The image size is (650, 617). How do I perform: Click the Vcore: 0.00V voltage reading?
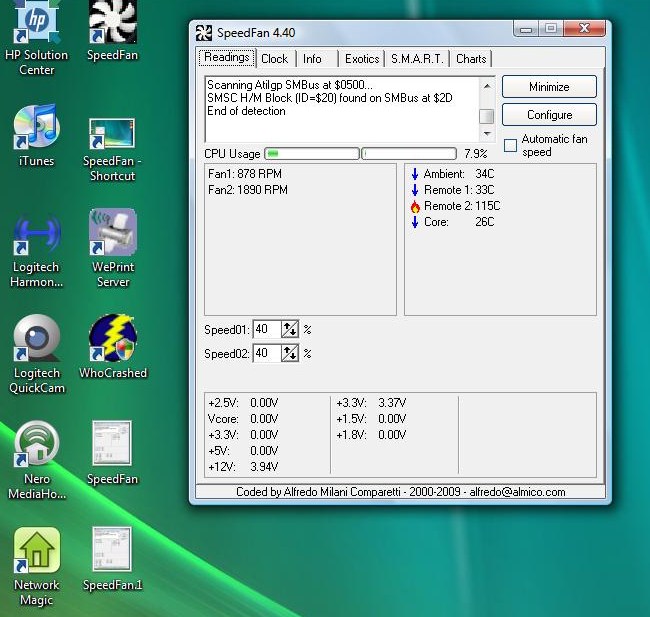[x=243, y=419]
